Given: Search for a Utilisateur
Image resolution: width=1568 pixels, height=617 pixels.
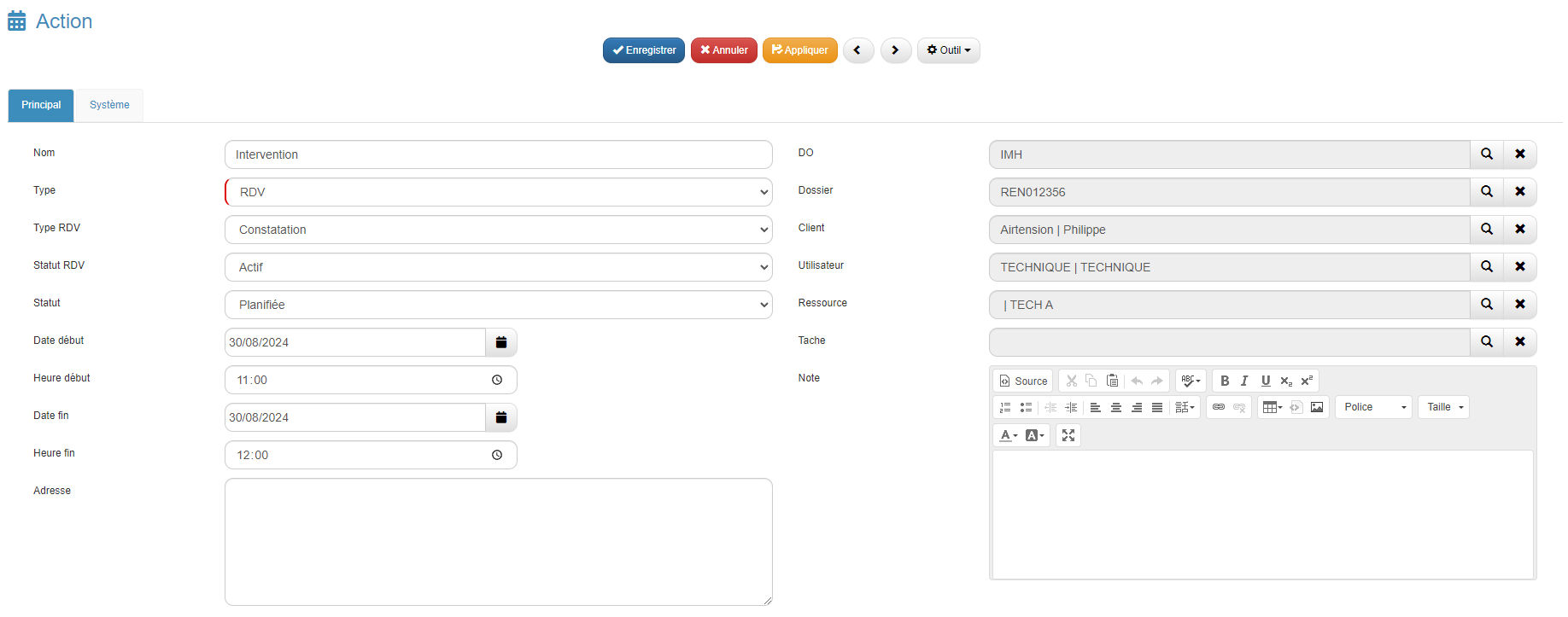Looking at the screenshot, I should click(1487, 267).
